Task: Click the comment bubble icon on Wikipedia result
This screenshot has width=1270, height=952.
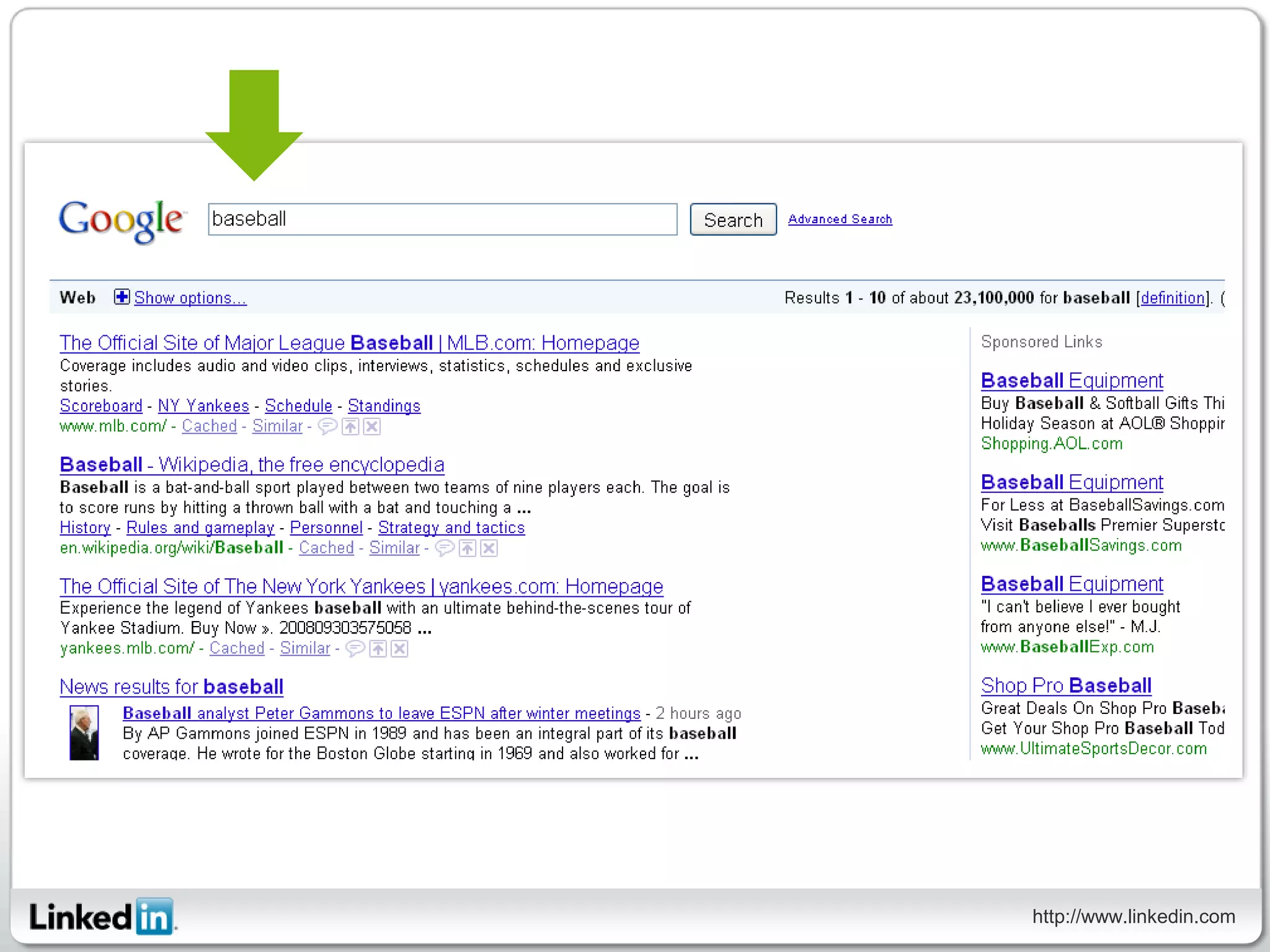Action: [x=445, y=548]
